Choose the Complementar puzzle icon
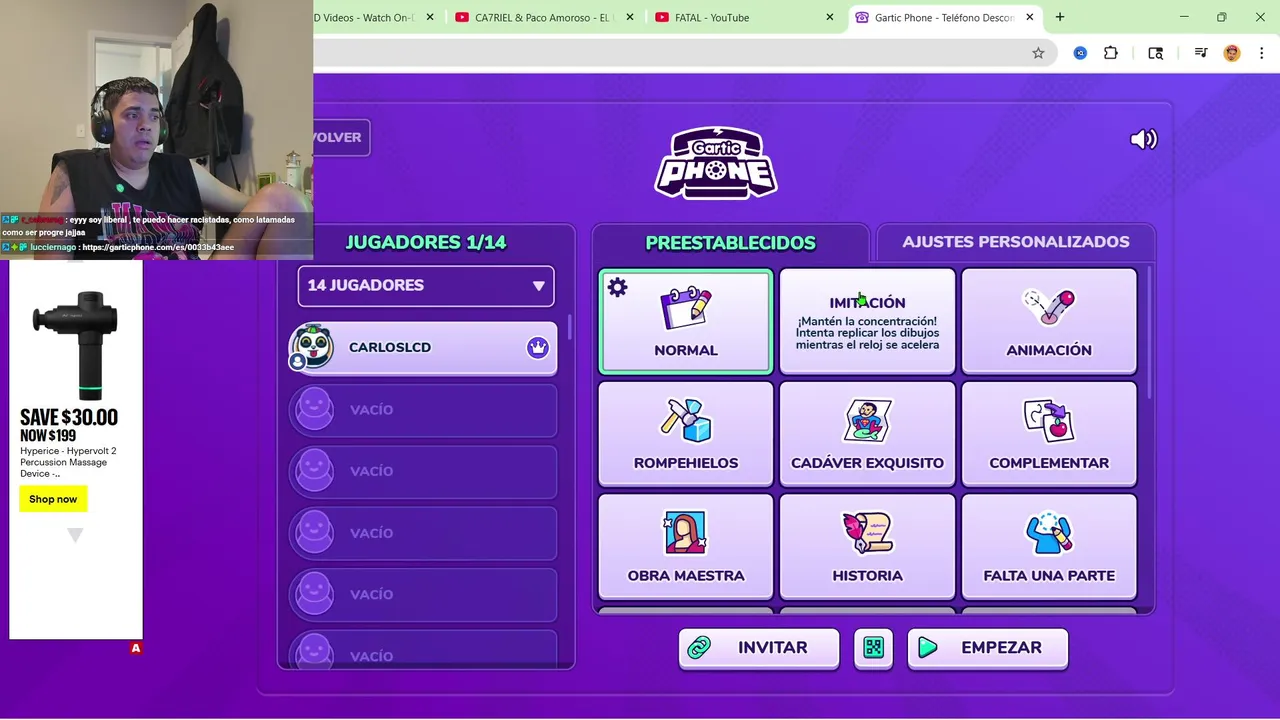The width and height of the screenshot is (1280, 720). point(1048,420)
